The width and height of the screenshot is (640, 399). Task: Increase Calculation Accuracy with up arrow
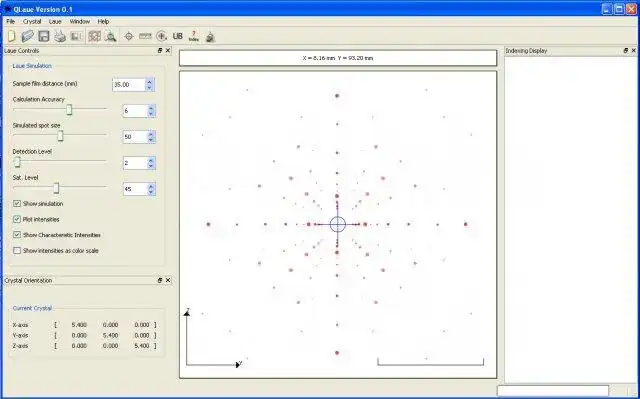151,108
